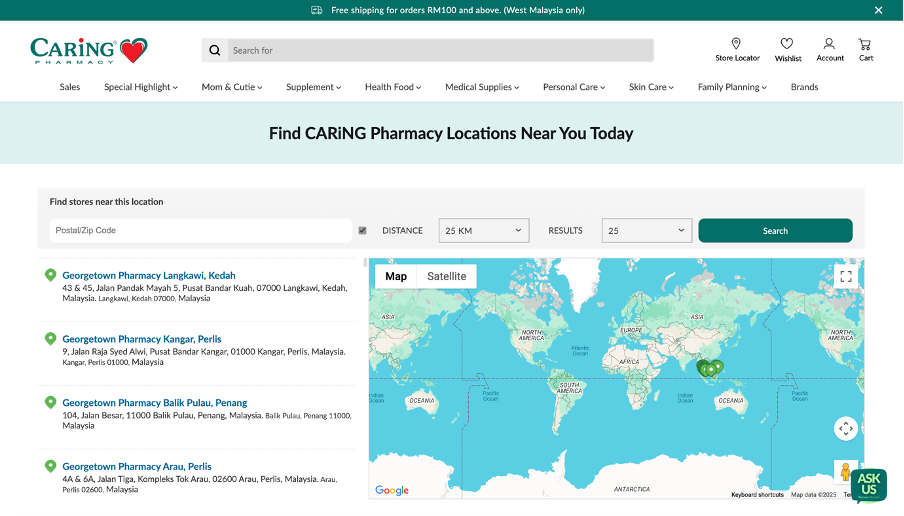Open the Ask Us chat widget
Image resolution: width=904 pixels, height=516 pixels.
click(868, 483)
